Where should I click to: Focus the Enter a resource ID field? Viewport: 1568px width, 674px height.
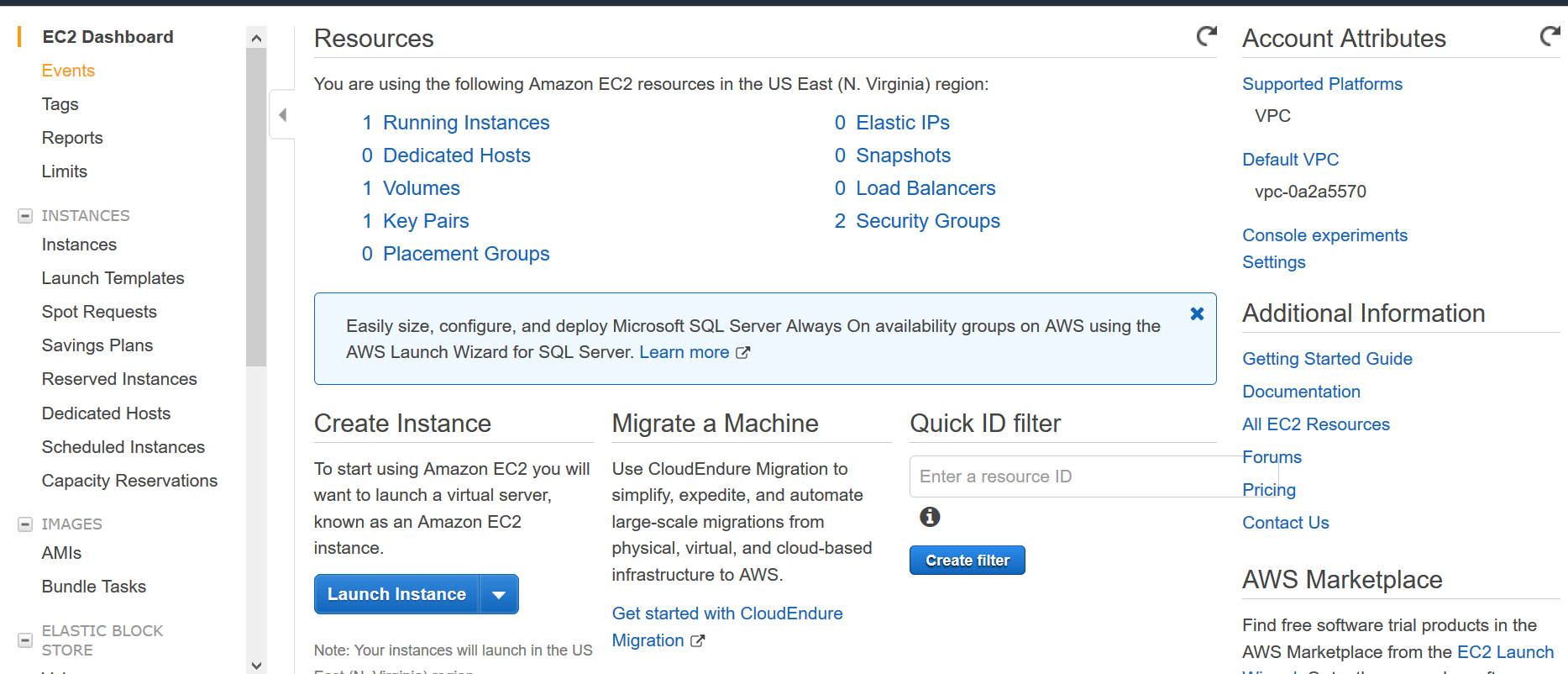coord(1093,477)
